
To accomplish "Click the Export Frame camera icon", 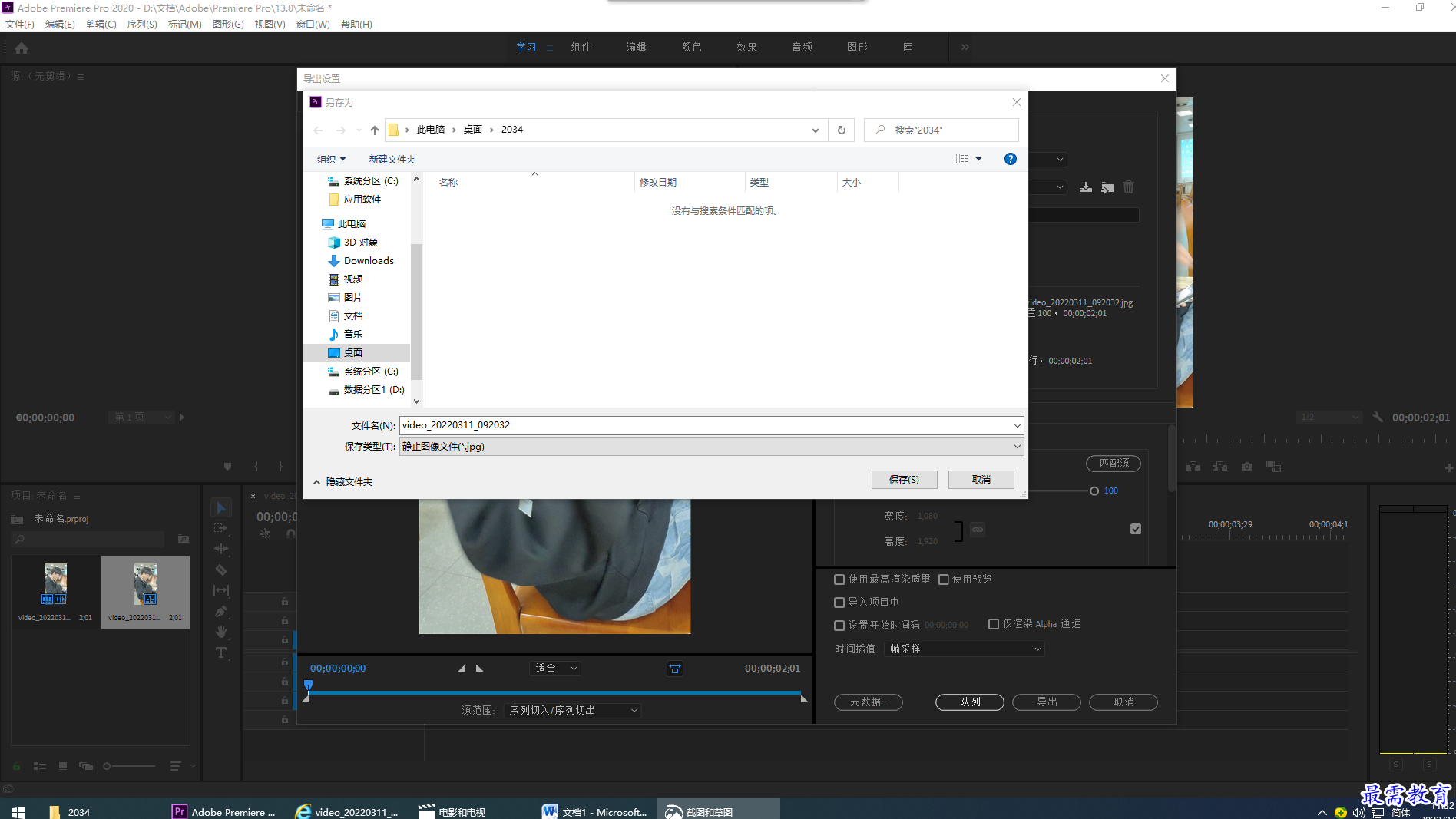I will point(1247,467).
